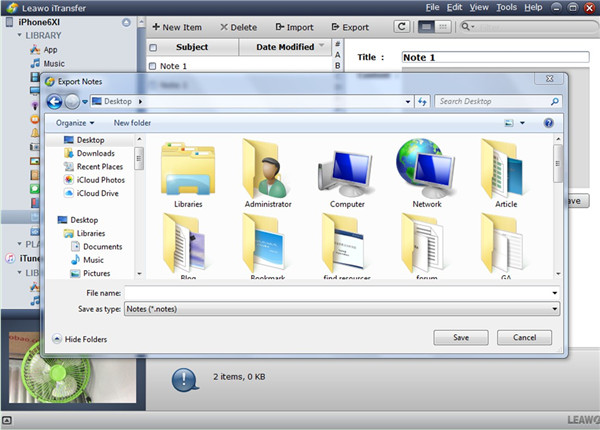The height and width of the screenshot is (430, 600).
Task: Toggle the select-all checkbox beside Subject
Action: tap(152, 47)
